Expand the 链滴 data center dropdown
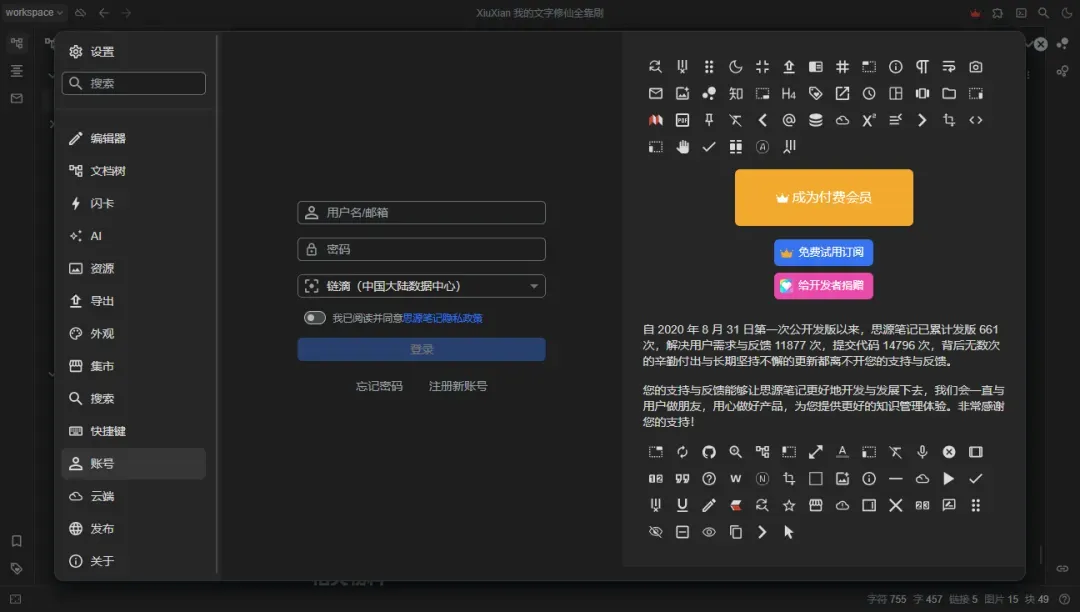 pyautogui.click(x=422, y=286)
